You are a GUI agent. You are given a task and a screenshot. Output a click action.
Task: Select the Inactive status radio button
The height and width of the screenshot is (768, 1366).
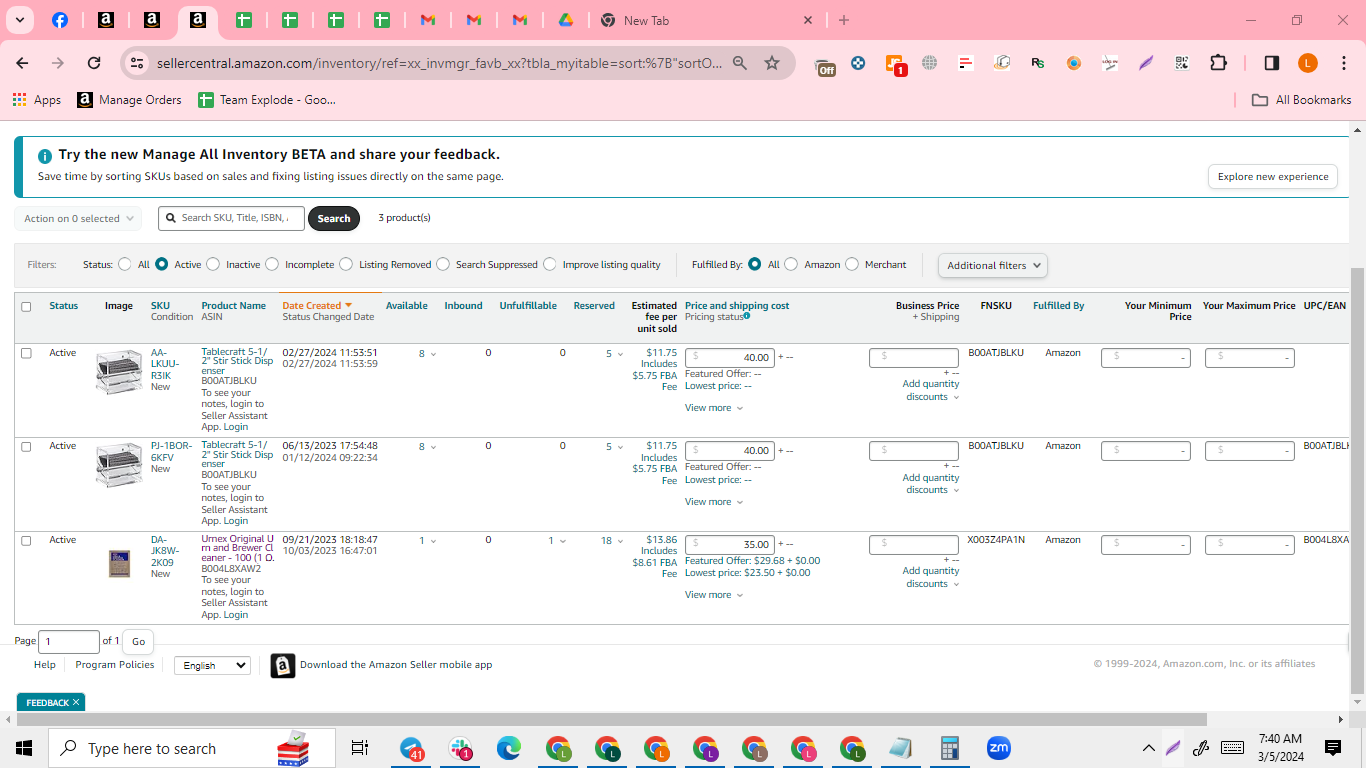[x=213, y=265]
